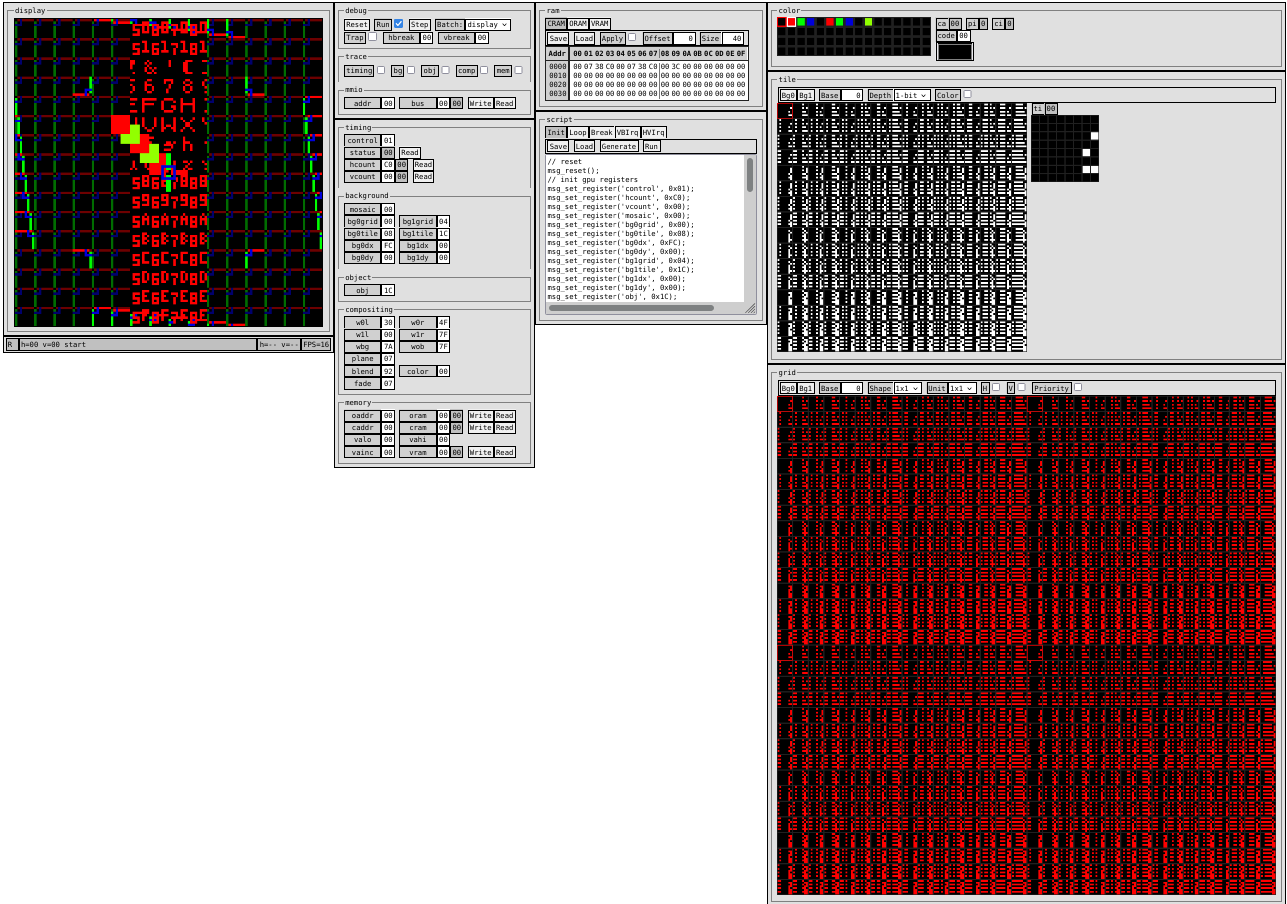Enable comp trace checkbox
The width and height of the screenshot is (1287, 904).
[484, 70]
